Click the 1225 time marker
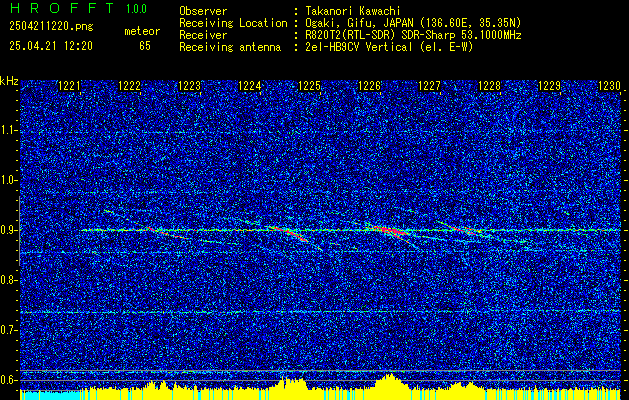Screen dimensions: 629x400 [310, 86]
